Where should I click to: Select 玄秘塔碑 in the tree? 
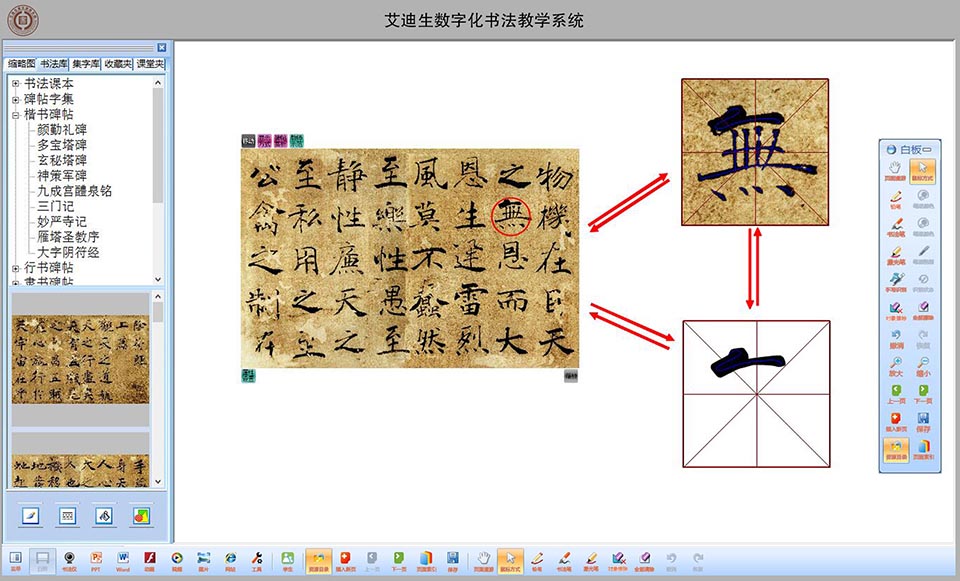[62, 160]
